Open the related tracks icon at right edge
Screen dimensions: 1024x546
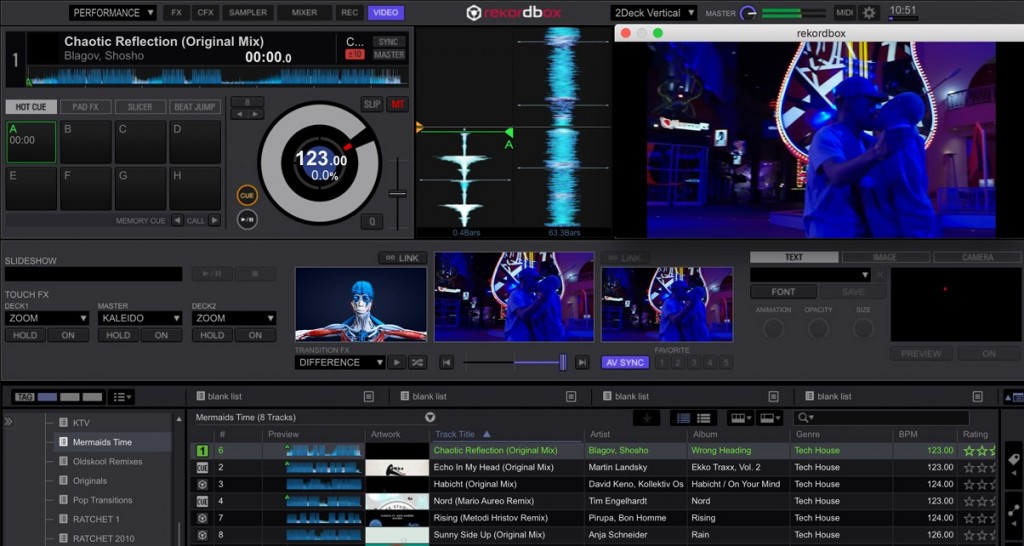coord(1014,510)
